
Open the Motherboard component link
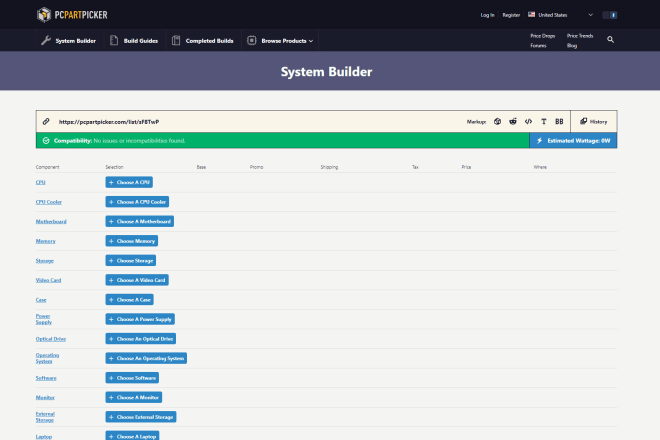[51, 221]
